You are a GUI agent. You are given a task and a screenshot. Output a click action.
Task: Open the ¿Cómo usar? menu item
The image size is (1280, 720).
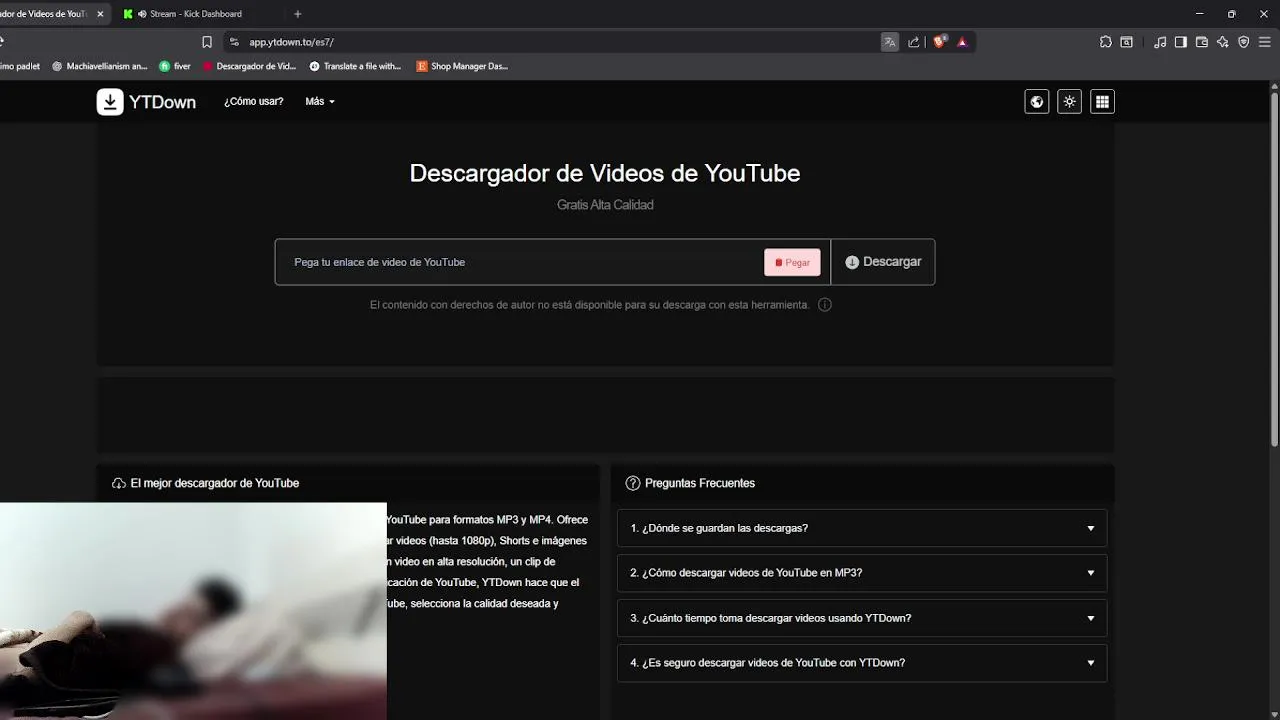pos(254,102)
